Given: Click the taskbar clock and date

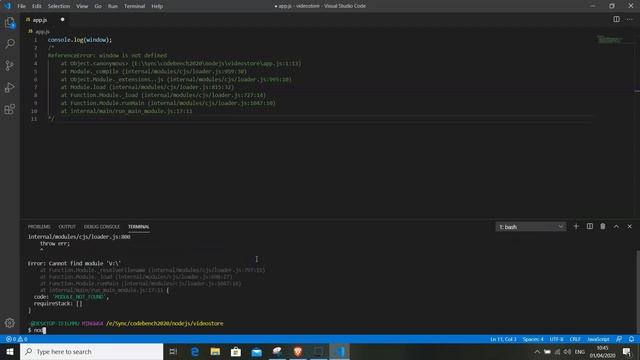Looking at the screenshot, I should click(602, 351).
